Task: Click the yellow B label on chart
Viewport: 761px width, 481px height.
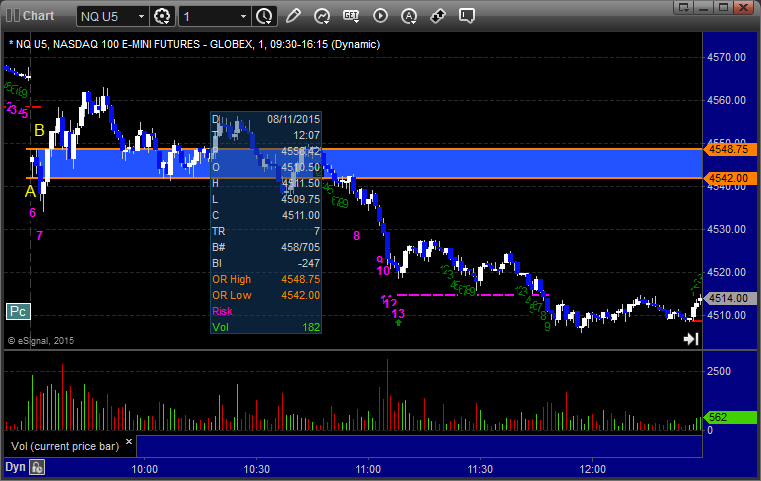Action: pyautogui.click(x=39, y=130)
